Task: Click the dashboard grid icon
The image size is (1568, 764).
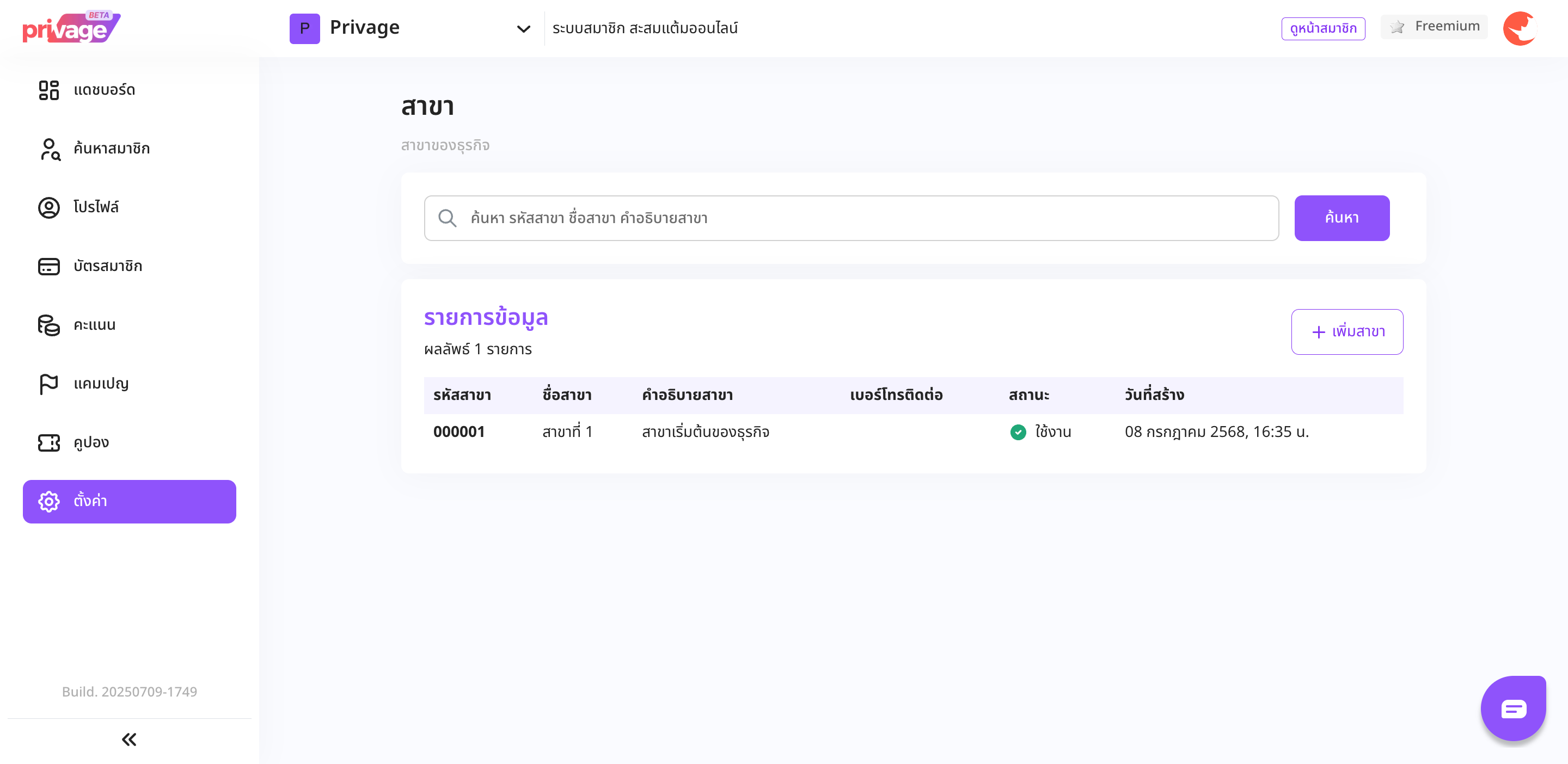Action: (x=48, y=90)
